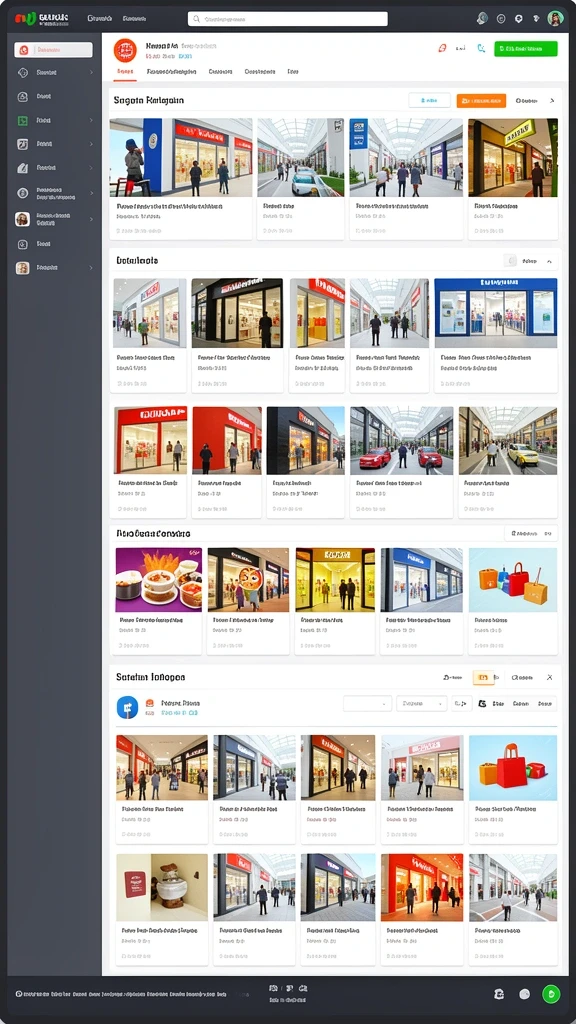Click the user avatar in the top bar

click(x=555, y=18)
